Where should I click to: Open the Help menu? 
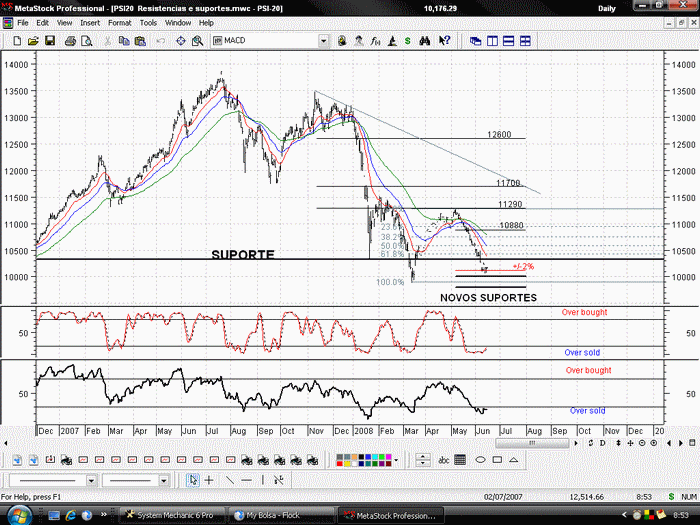tap(206, 23)
